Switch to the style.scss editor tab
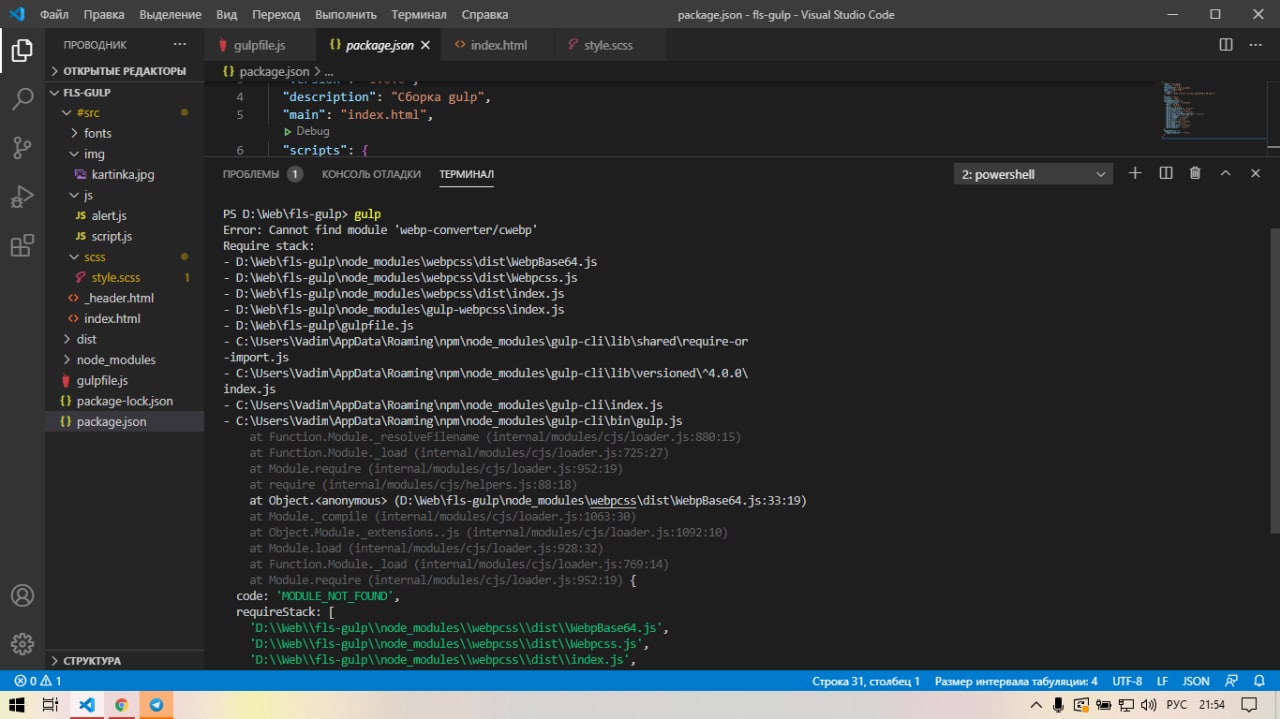The height and width of the screenshot is (719, 1280). click(x=608, y=45)
